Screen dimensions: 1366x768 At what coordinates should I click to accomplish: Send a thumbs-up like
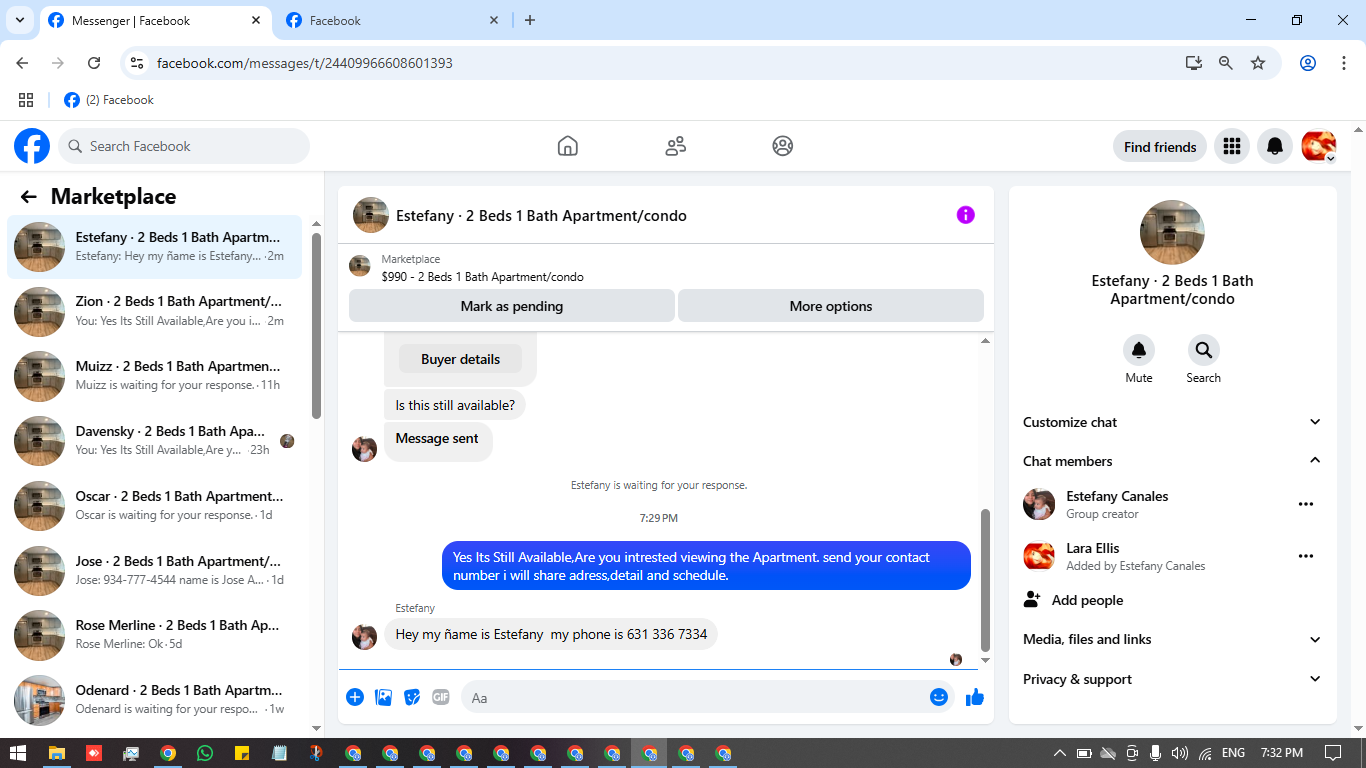pos(975,697)
